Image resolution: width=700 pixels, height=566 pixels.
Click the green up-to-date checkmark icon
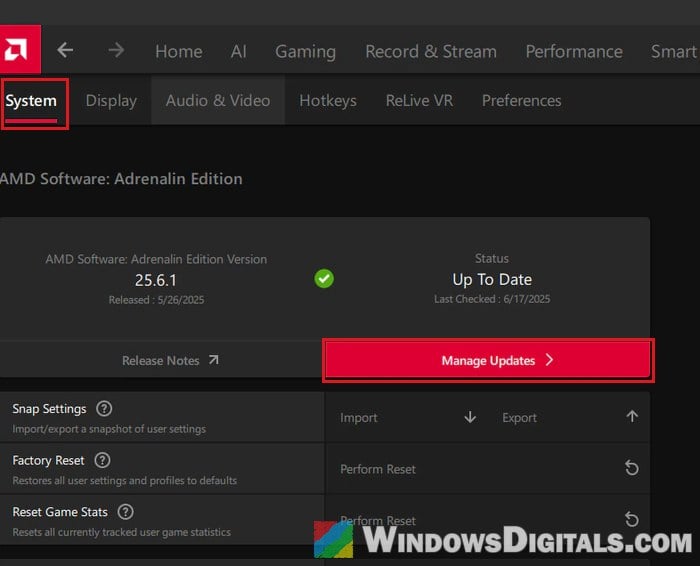324,279
